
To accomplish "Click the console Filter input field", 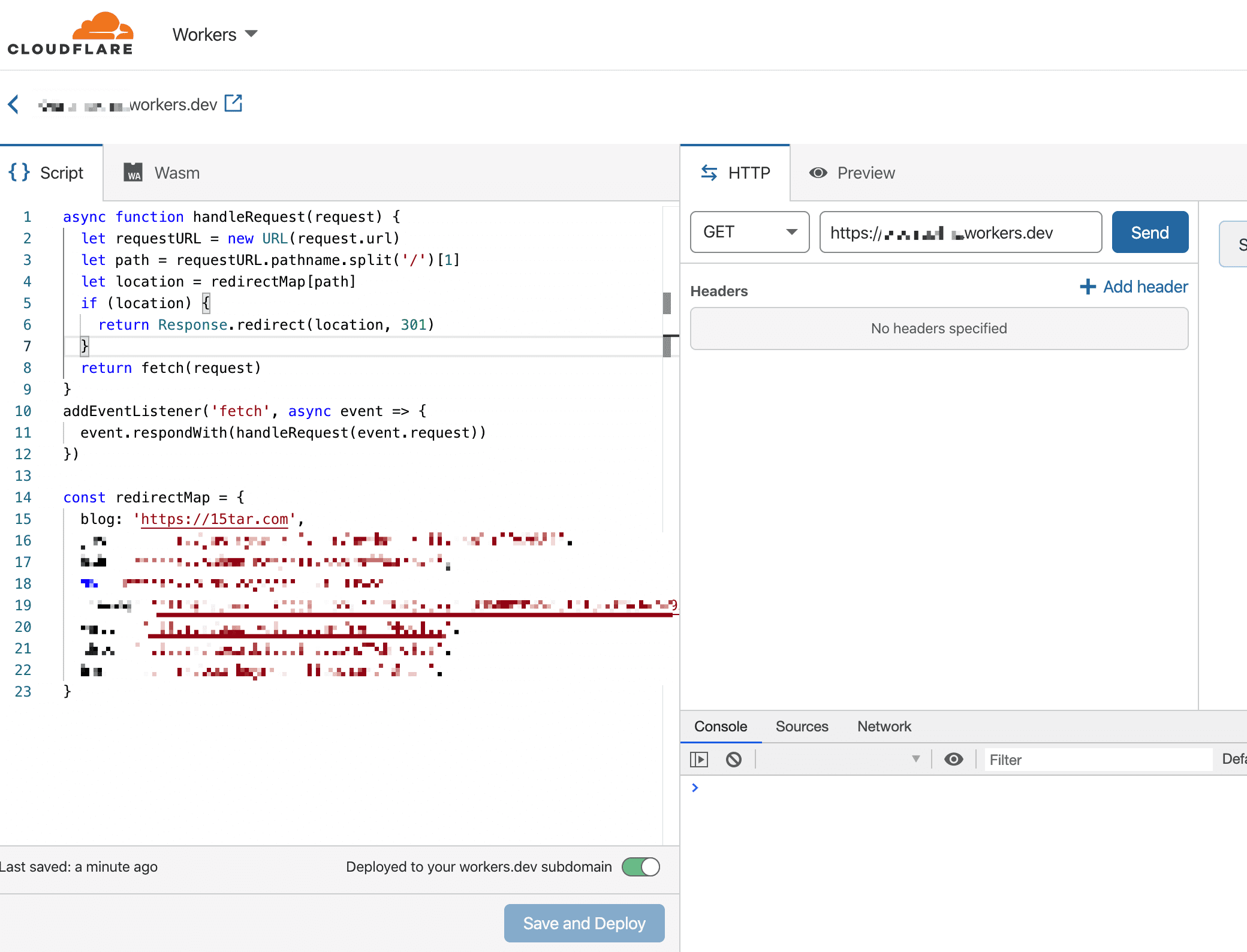I will point(1097,760).
